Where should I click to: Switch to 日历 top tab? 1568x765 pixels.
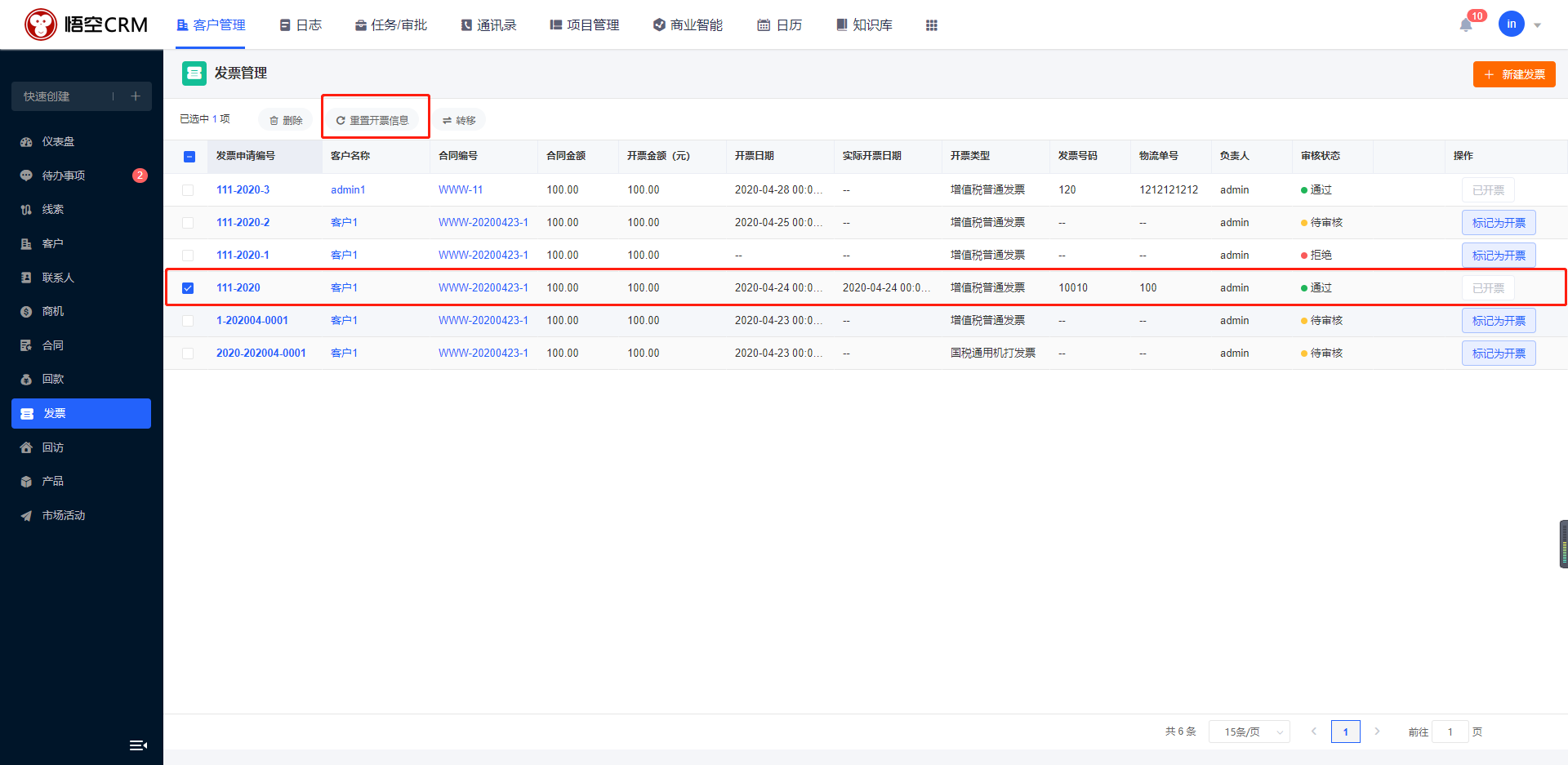tap(779, 25)
